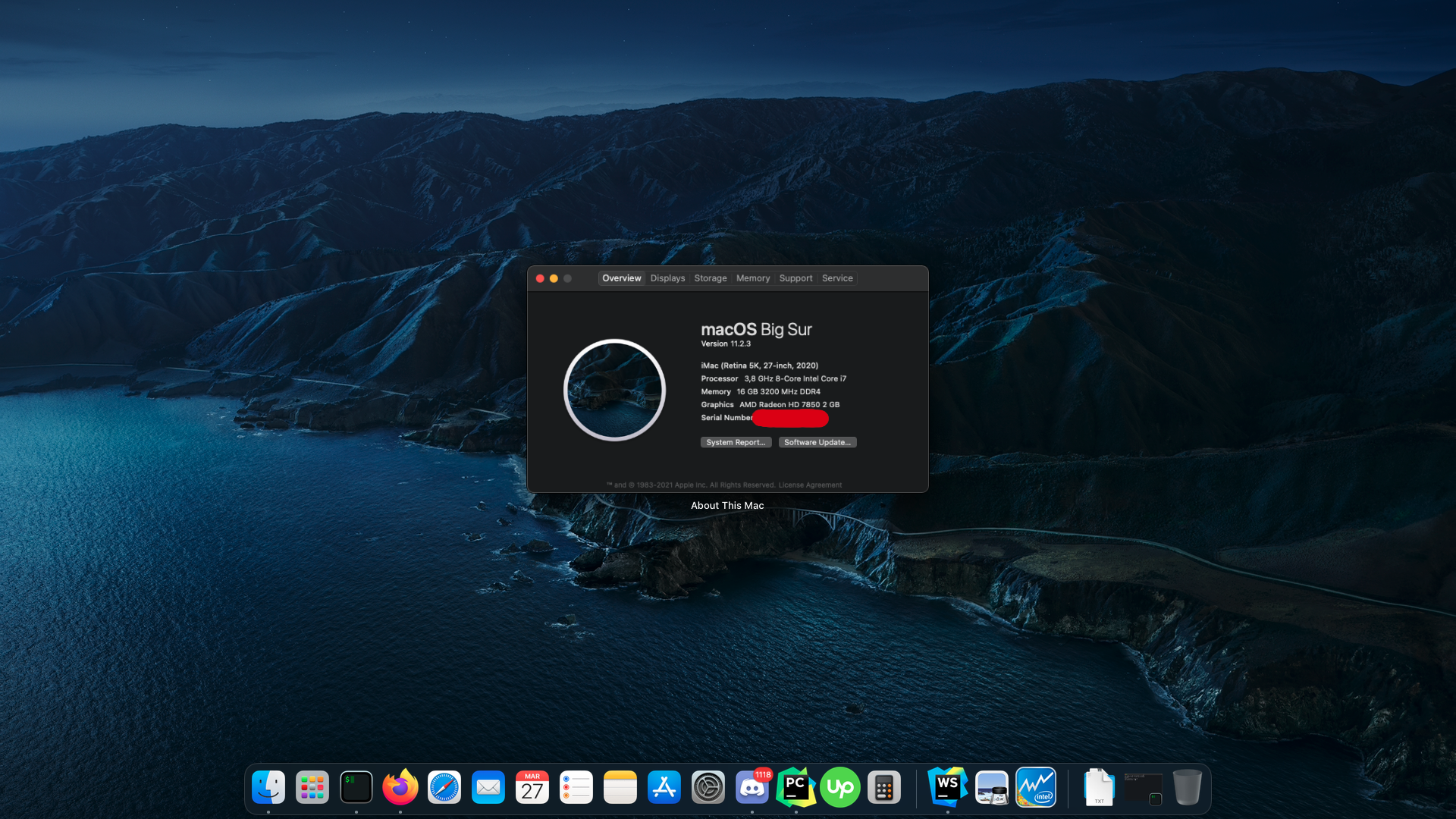Launch Firefox from the dock
Screen dimensions: 1456x819
[x=400, y=787]
